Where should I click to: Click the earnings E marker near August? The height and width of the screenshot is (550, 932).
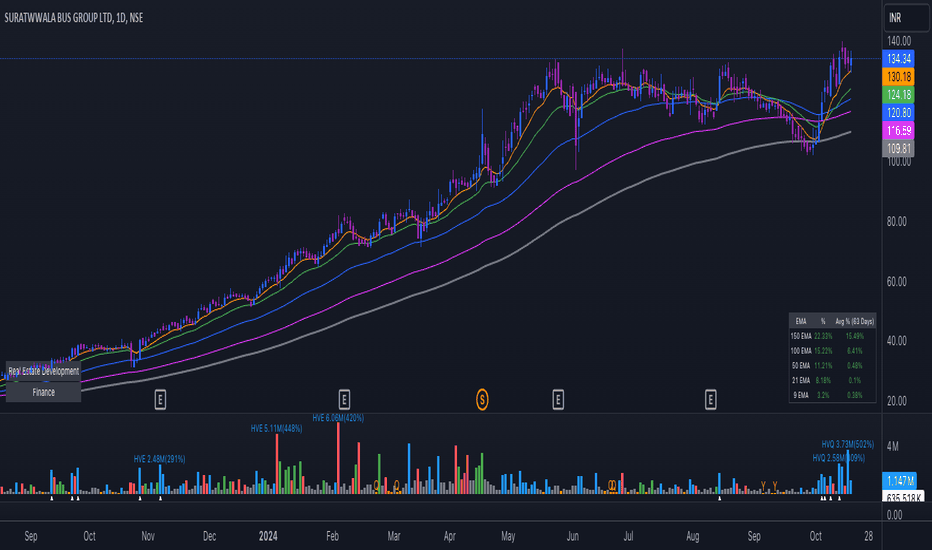(710, 400)
